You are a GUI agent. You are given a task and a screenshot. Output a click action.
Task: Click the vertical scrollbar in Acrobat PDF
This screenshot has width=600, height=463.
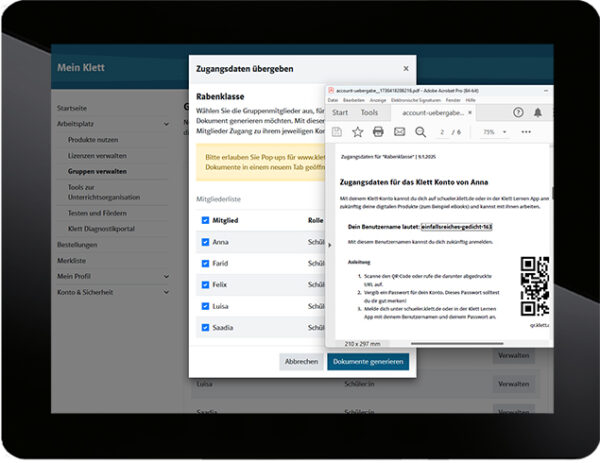[x=551, y=192]
